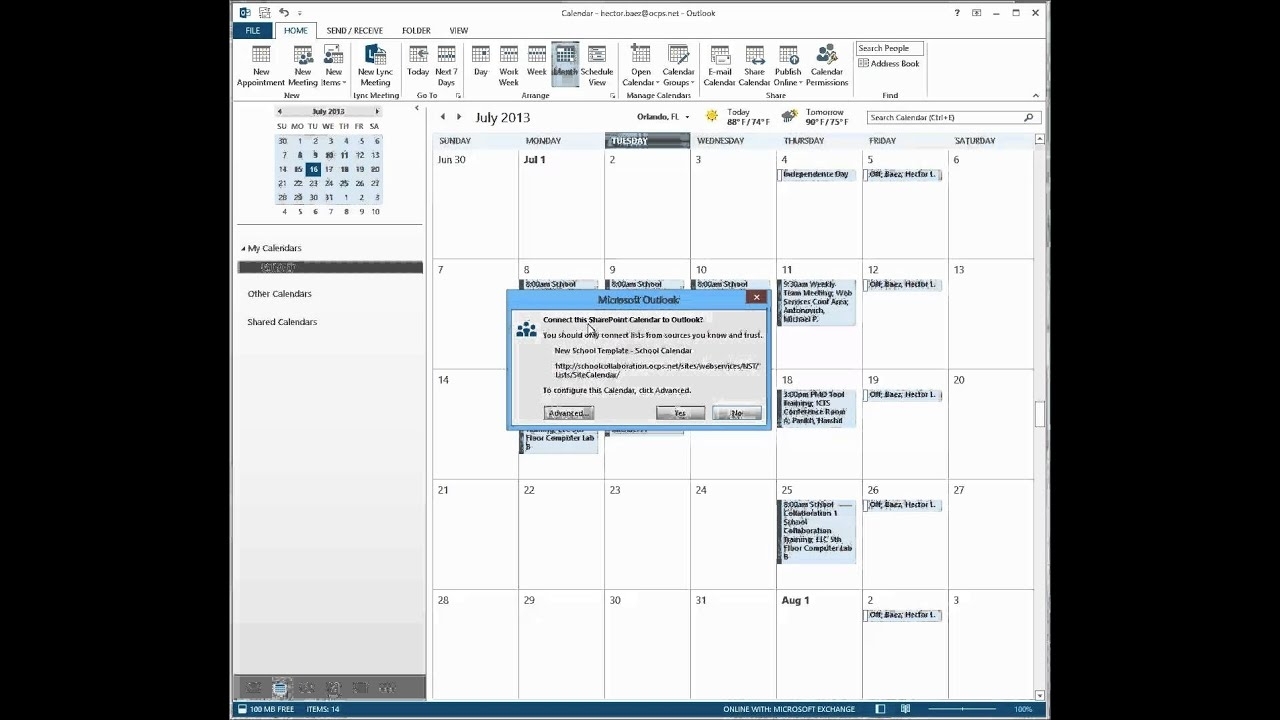Click Today's weather forecast
Viewport: 1280px width, 720px height.
click(x=738, y=117)
